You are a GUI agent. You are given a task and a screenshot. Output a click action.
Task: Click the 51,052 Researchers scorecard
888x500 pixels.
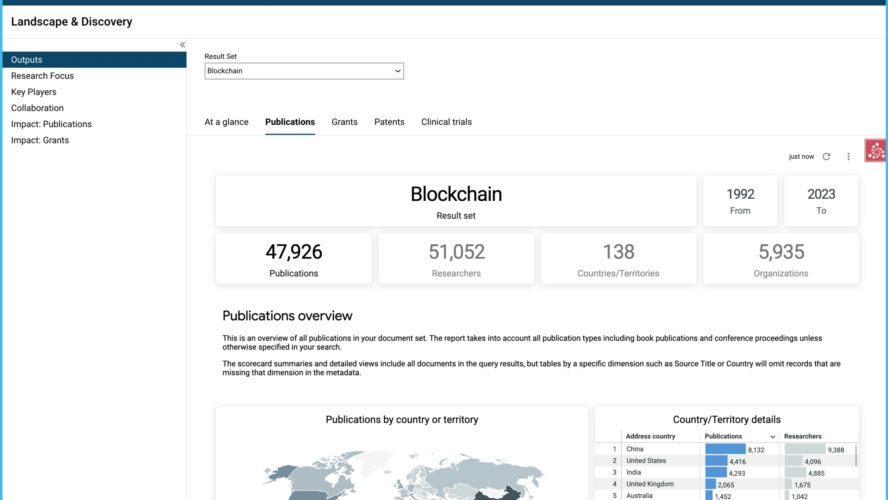pos(455,259)
